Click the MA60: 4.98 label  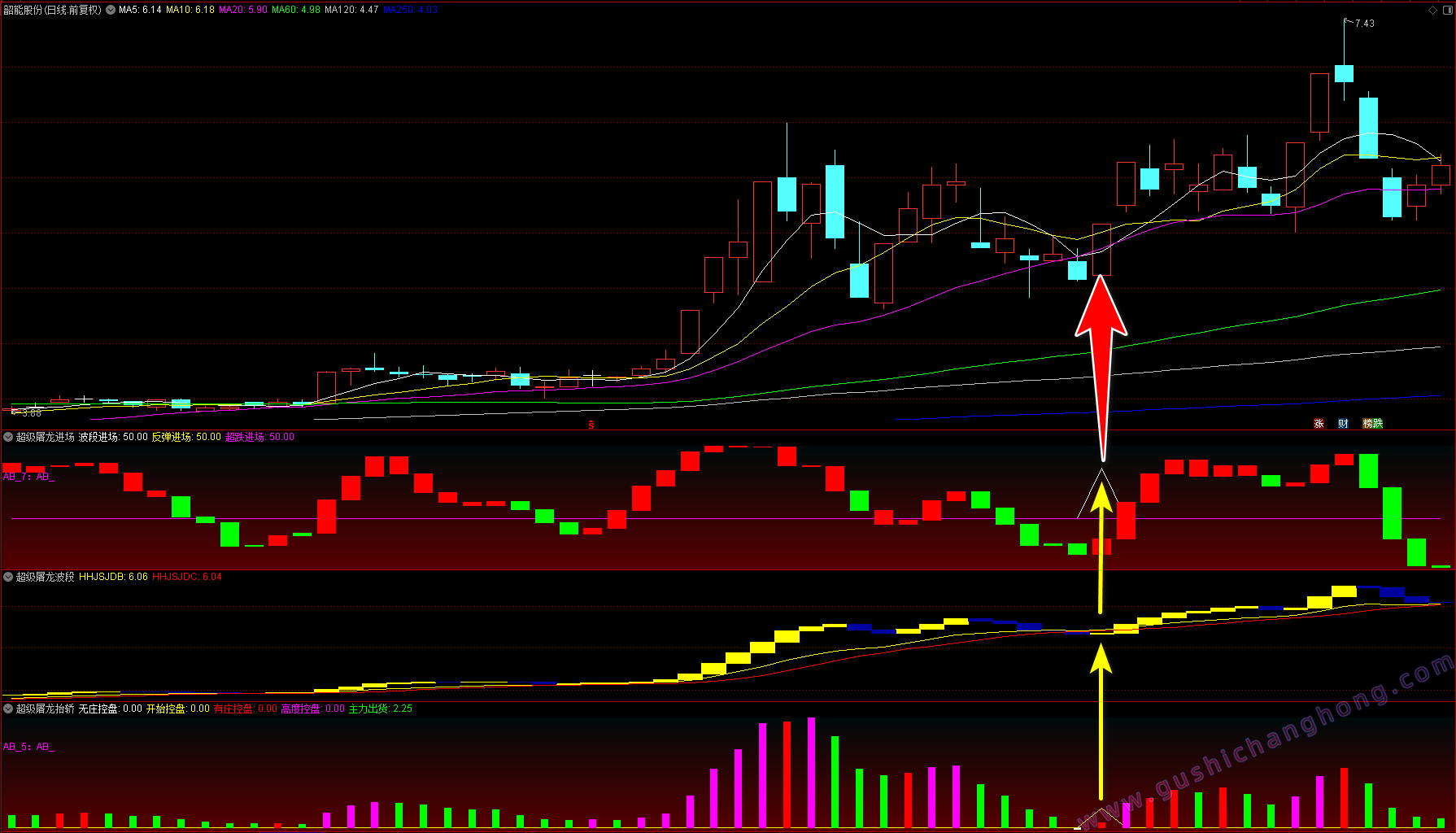(x=296, y=10)
